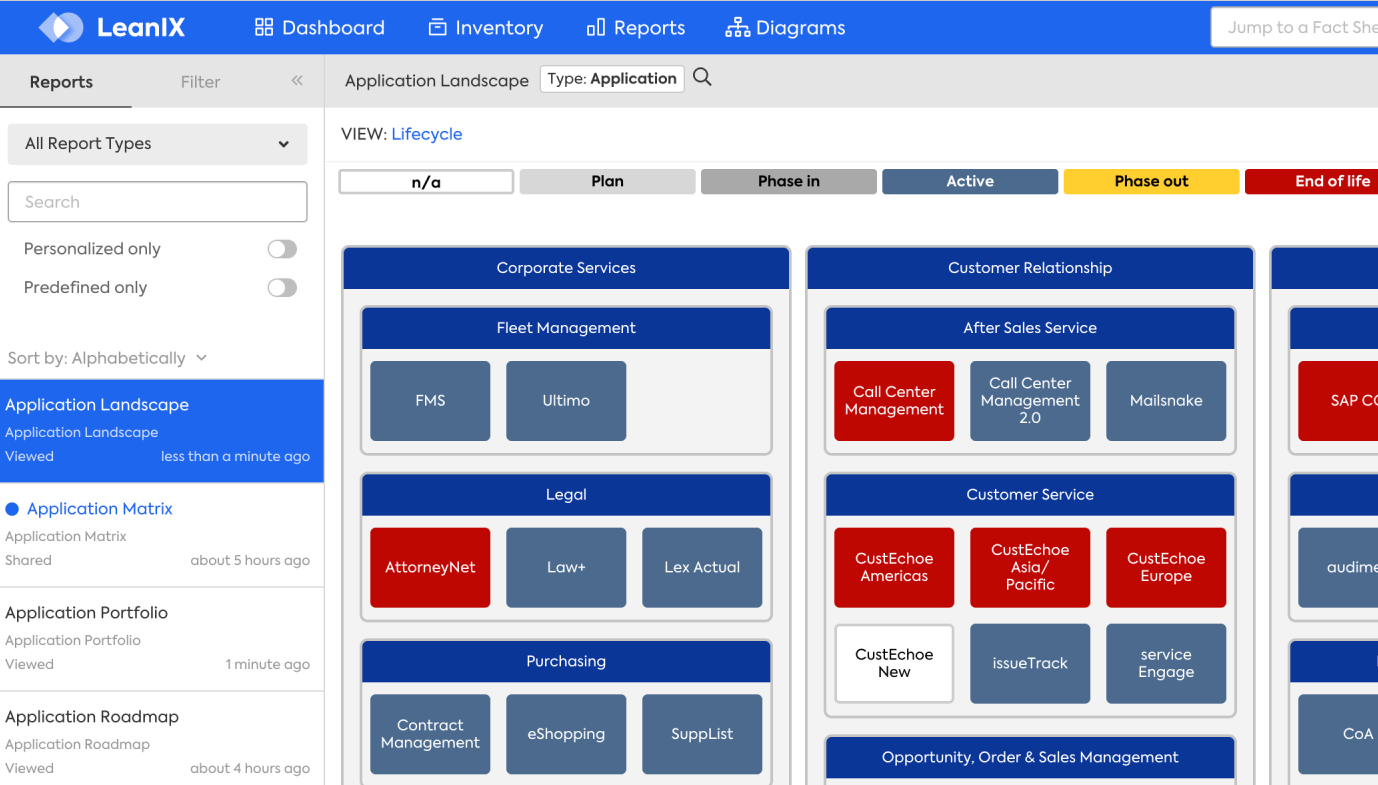Click the Purchasing group header
This screenshot has height=785, width=1378.
pyautogui.click(x=566, y=662)
